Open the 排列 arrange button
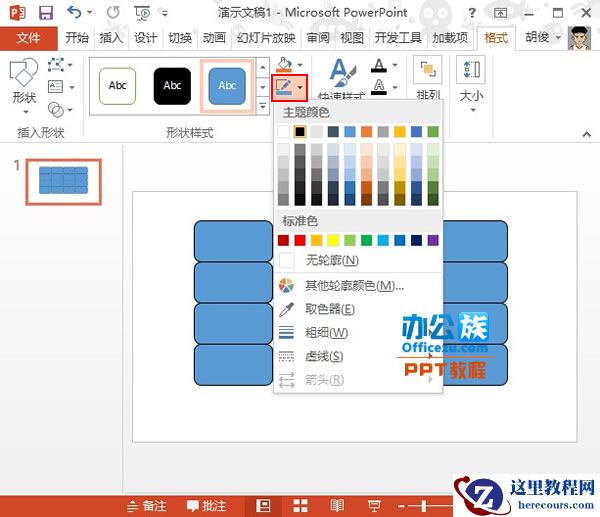The image size is (600, 517). pyautogui.click(x=428, y=77)
